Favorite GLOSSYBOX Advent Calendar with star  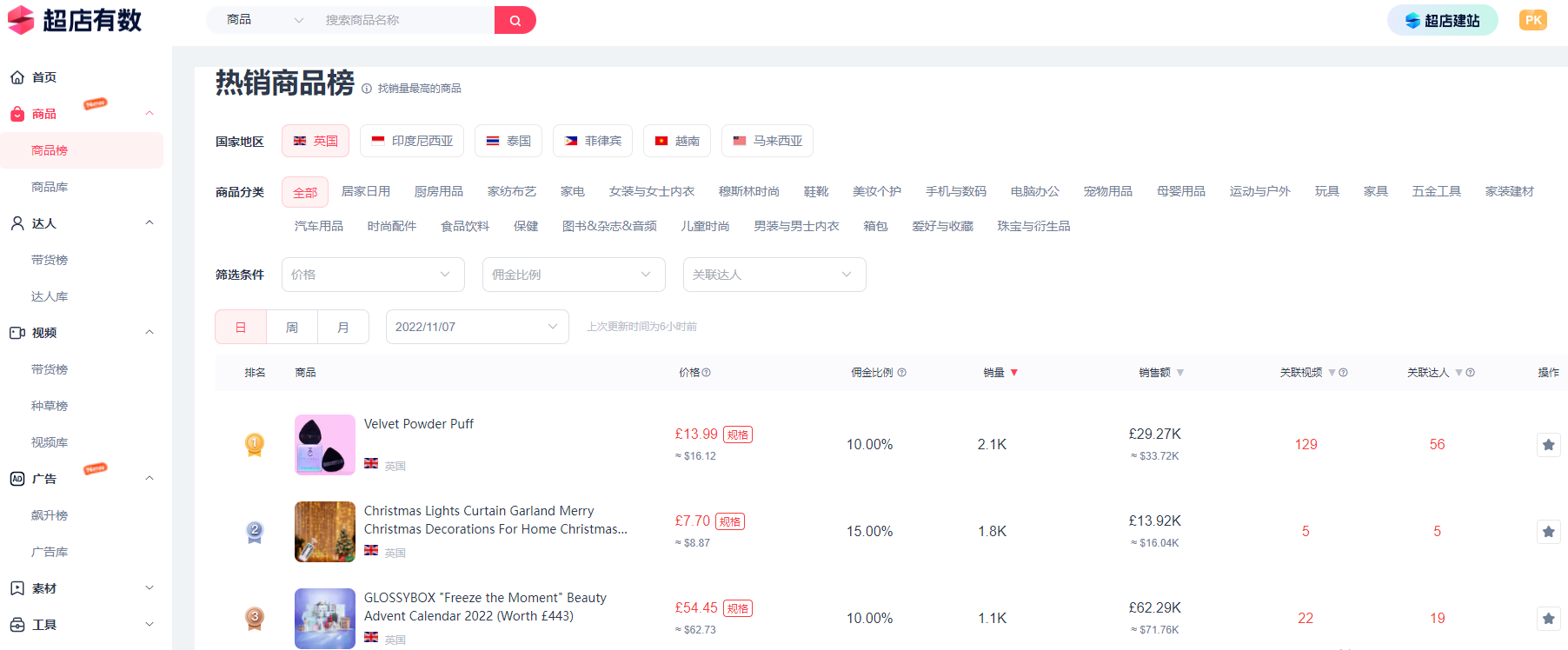pyautogui.click(x=1548, y=618)
